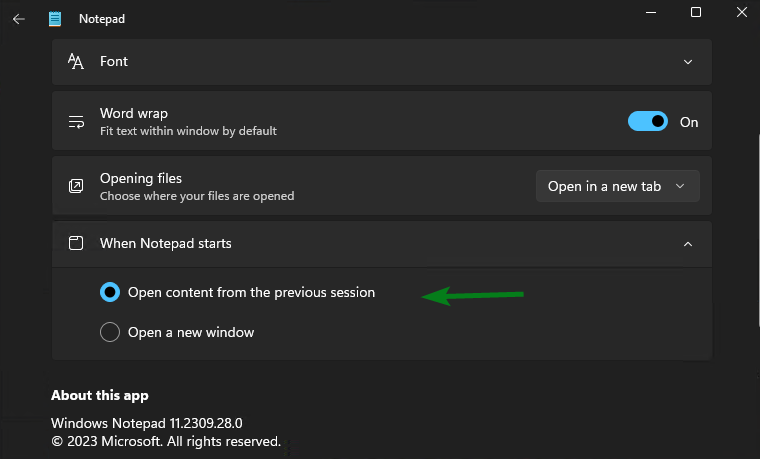Click the Font row label
The width and height of the screenshot is (760, 459).
(114, 62)
